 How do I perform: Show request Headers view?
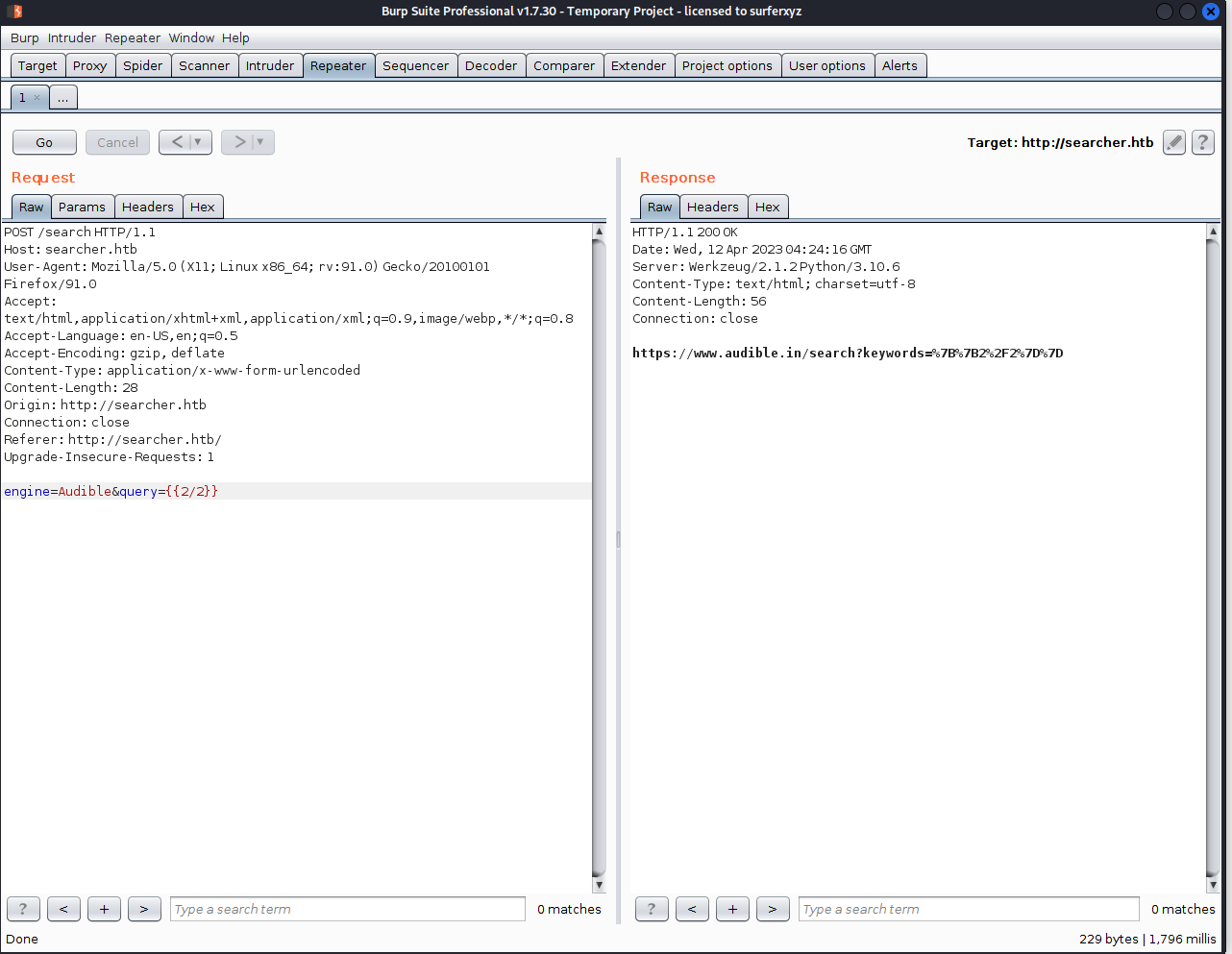(x=148, y=207)
